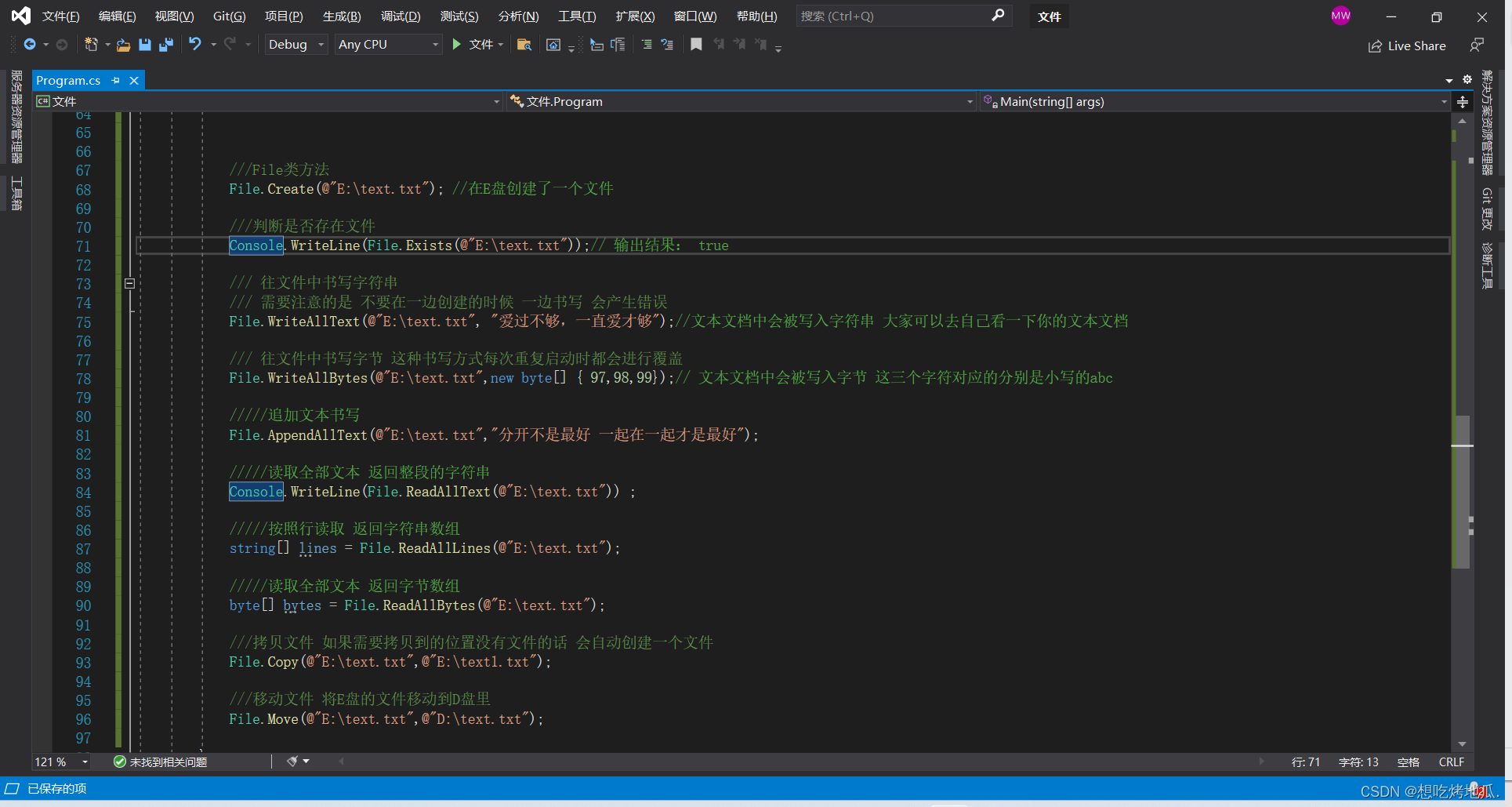The image size is (1512, 807).
Task: Open the Debug configuration dropdown
Action: (296, 45)
